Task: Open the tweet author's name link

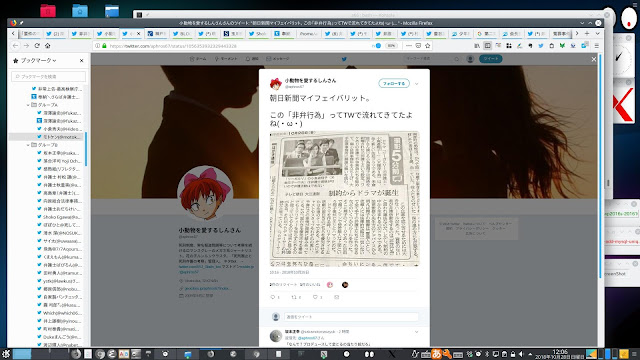Action: [x=310, y=81]
